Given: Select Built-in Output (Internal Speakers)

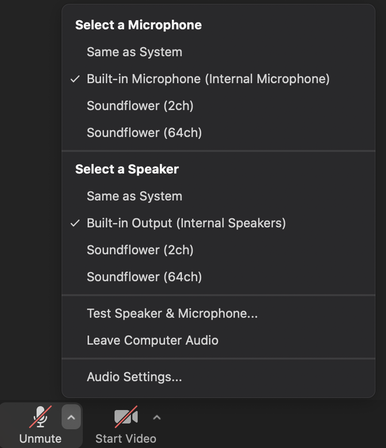Looking at the screenshot, I should [218, 223].
